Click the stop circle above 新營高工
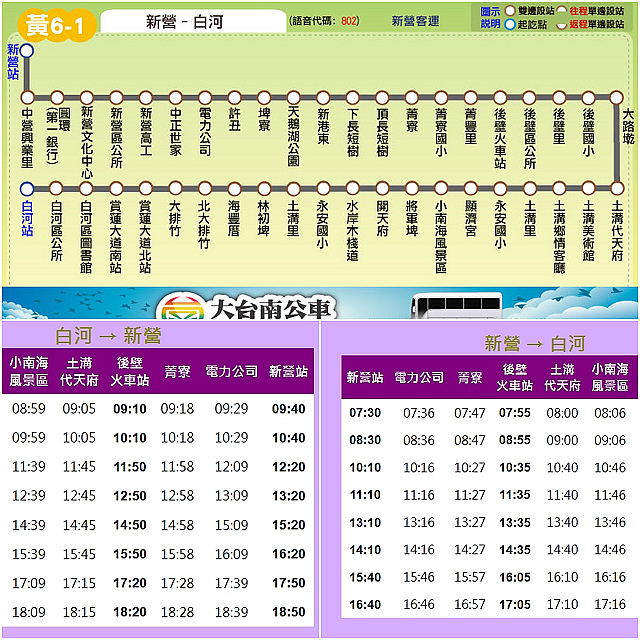 click(146, 98)
